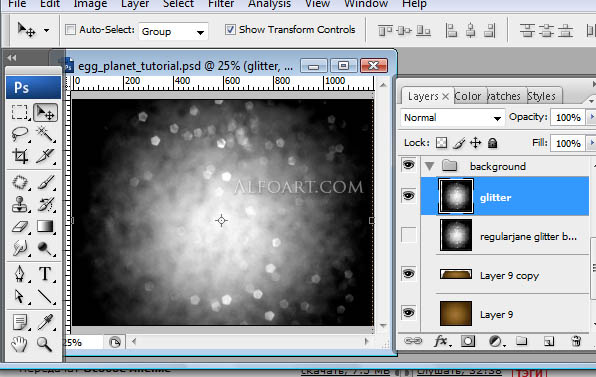The width and height of the screenshot is (596, 377).
Task: Choose the Horizontal Type tool
Action: [46, 274]
